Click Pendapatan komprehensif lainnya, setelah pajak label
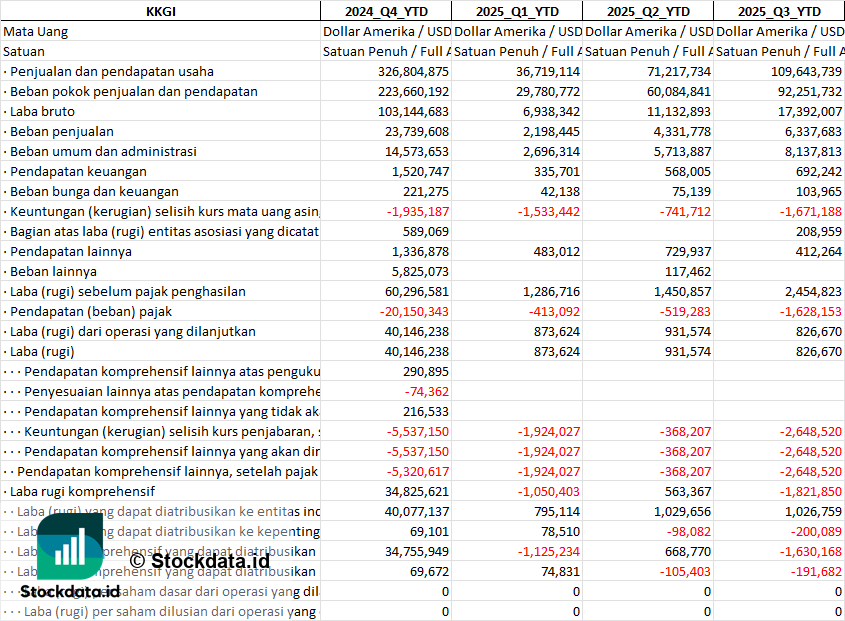845x621 pixels. 167,470
